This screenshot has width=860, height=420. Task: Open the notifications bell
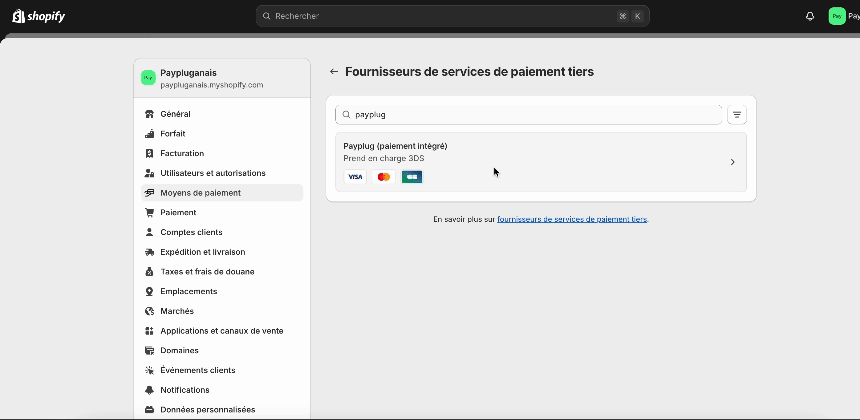(x=810, y=16)
